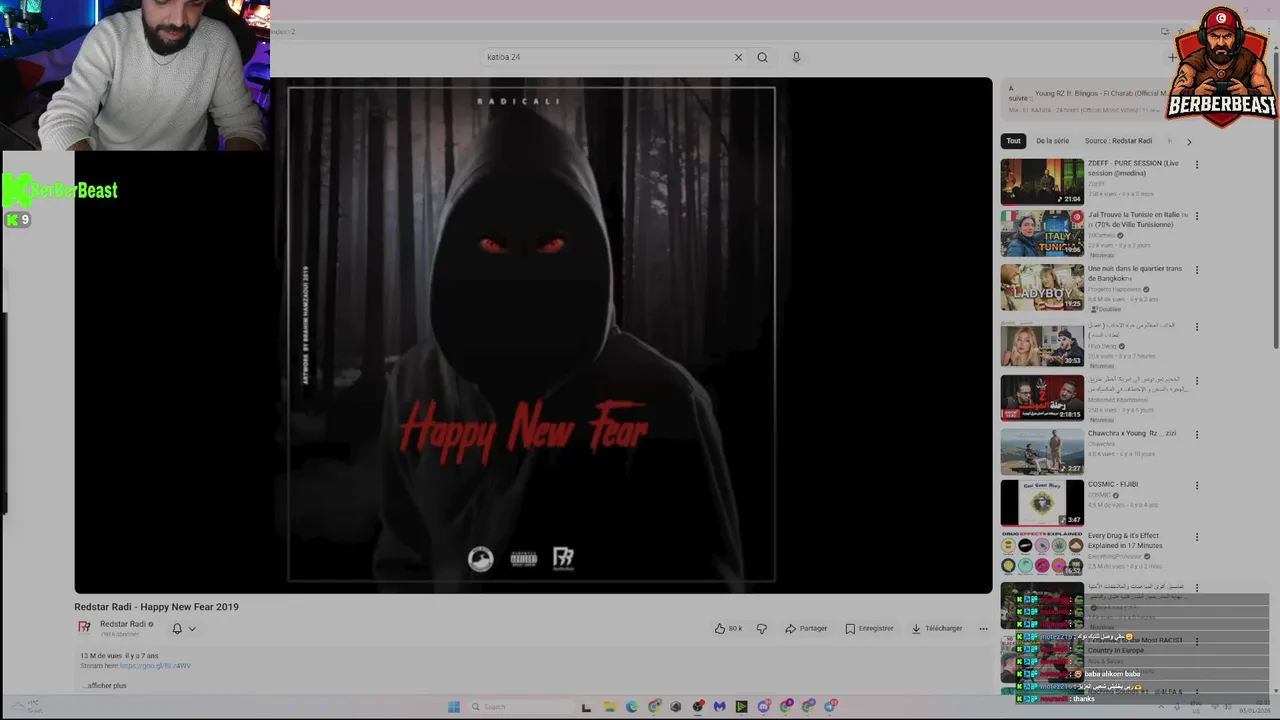Open Discord from the taskbar
Screen dimensions: 1280x720
764,707
